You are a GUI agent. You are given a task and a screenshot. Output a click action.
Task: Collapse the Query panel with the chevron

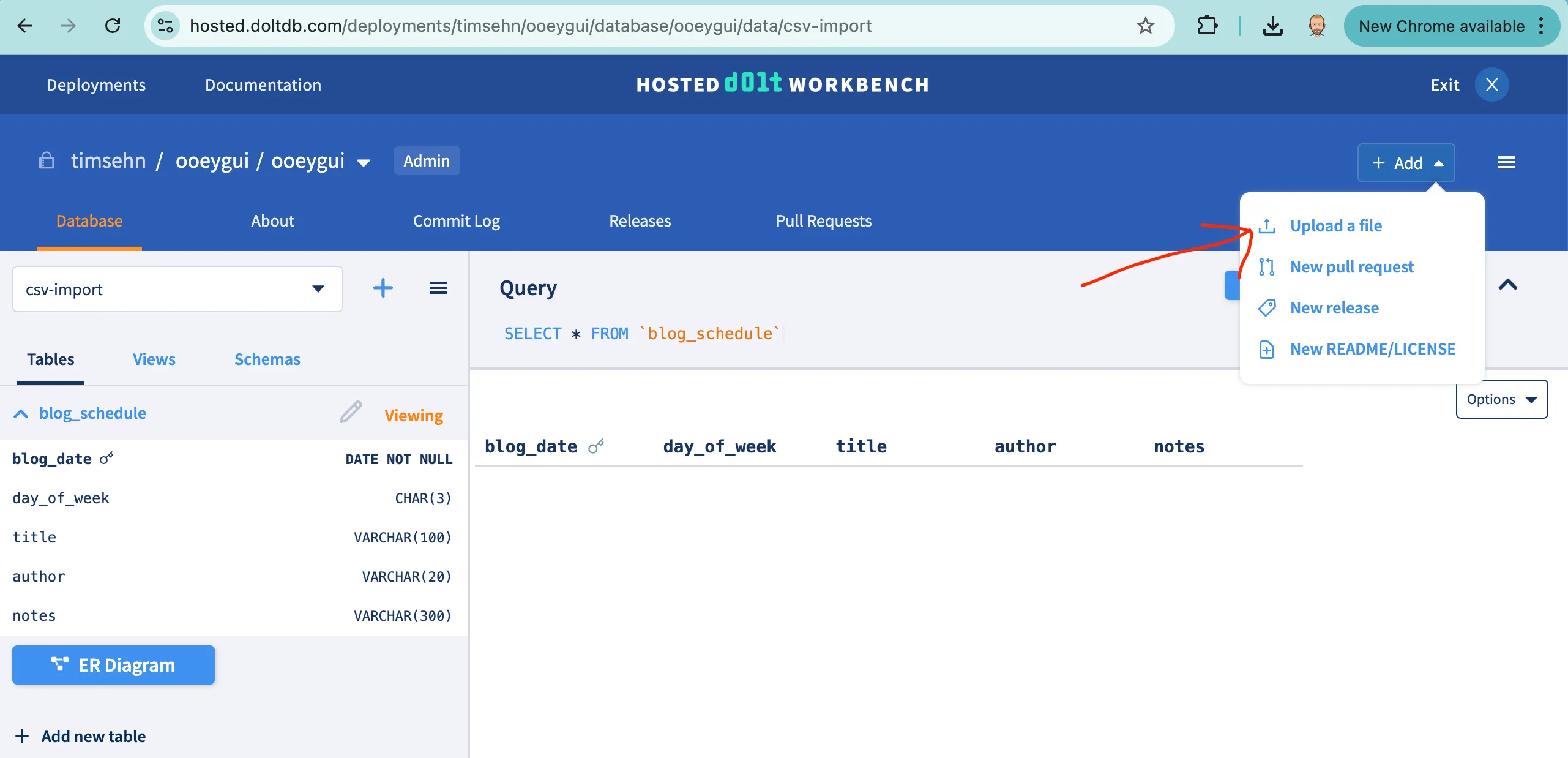pos(1507,285)
